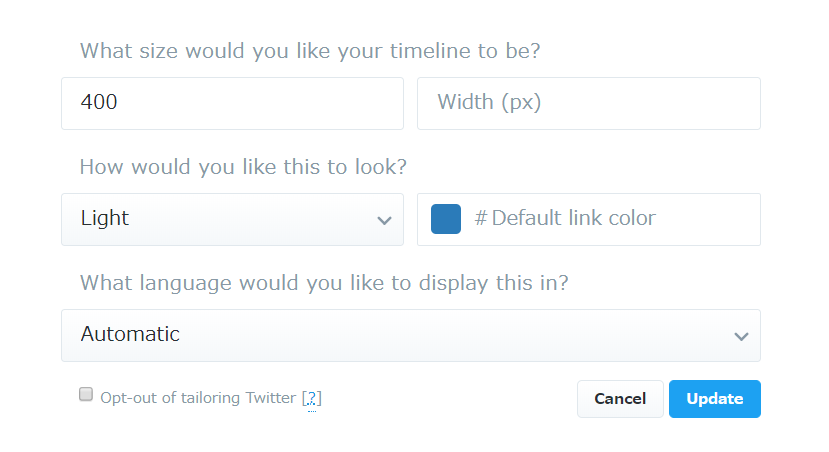Click the 'Opt-out of tailoring Twitter' label text
This screenshot has height=452, width=829.
[198, 398]
